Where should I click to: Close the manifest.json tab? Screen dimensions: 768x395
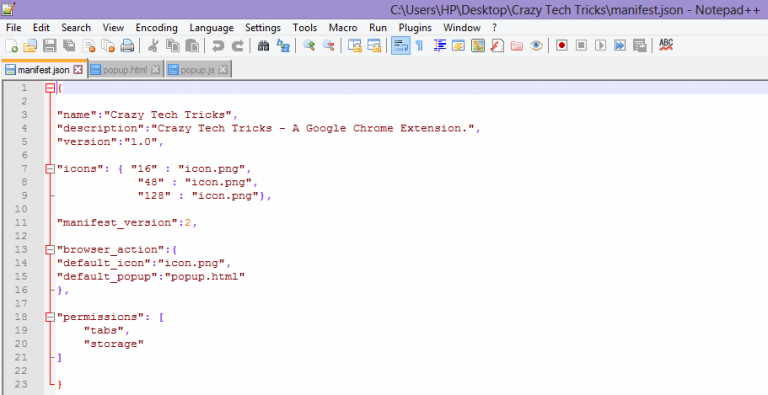tap(78, 70)
